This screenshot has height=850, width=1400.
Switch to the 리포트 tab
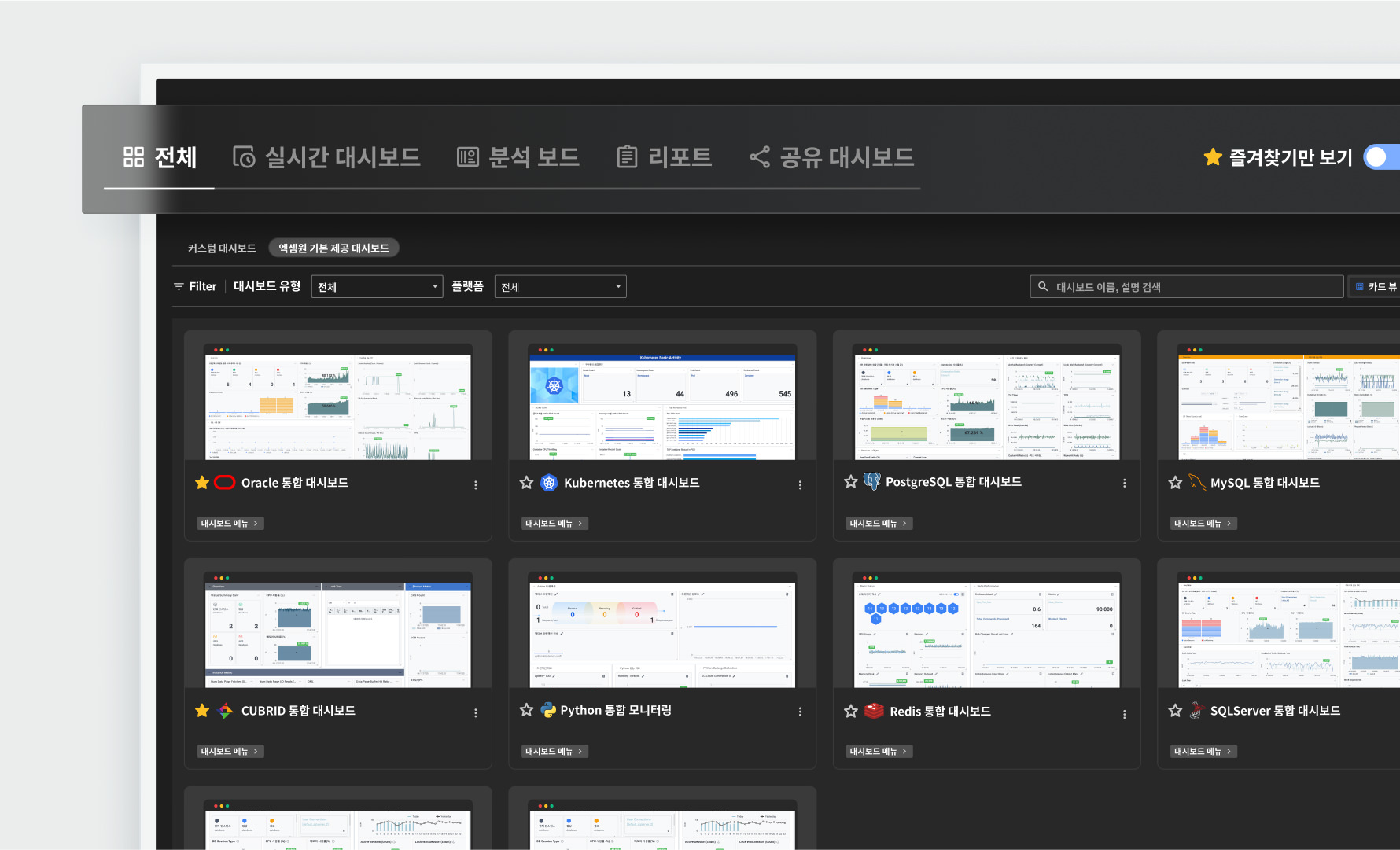665,157
